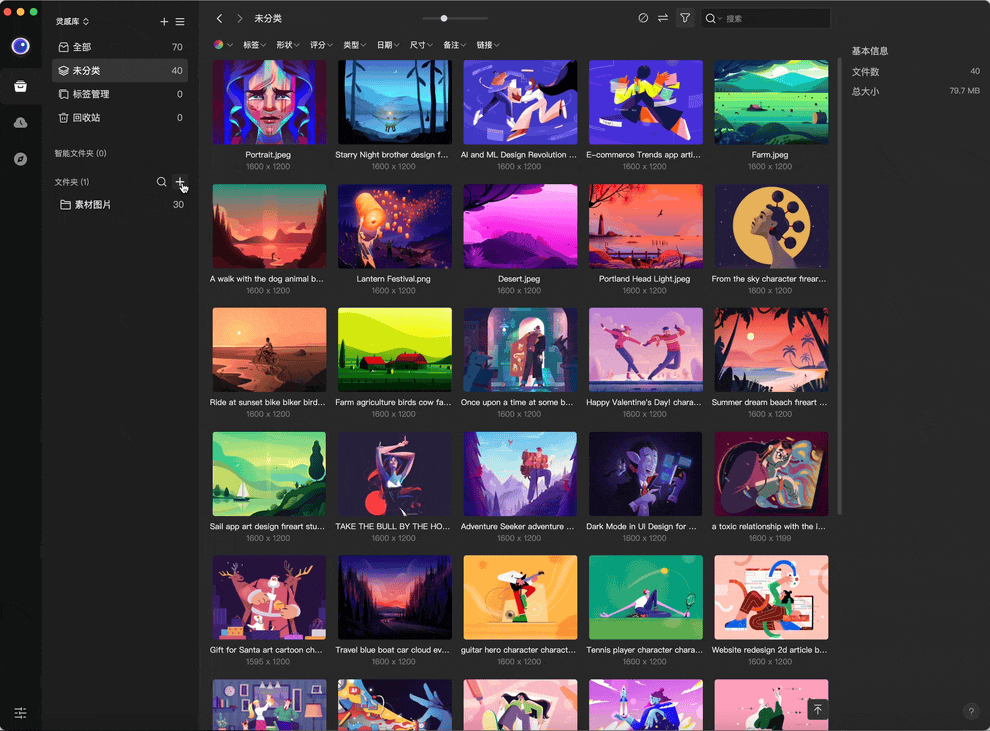The image size is (990, 731).
Task: Select the Ride at sunset bike thumbnail
Action: [x=270, y=350]
